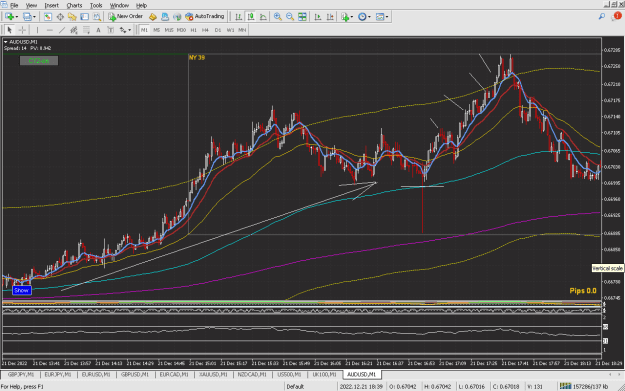The height and width of the screenshot is (391, 625).
Task: Click the AUDUSD,M1 chart title triangle
Action: pos(6,42)
